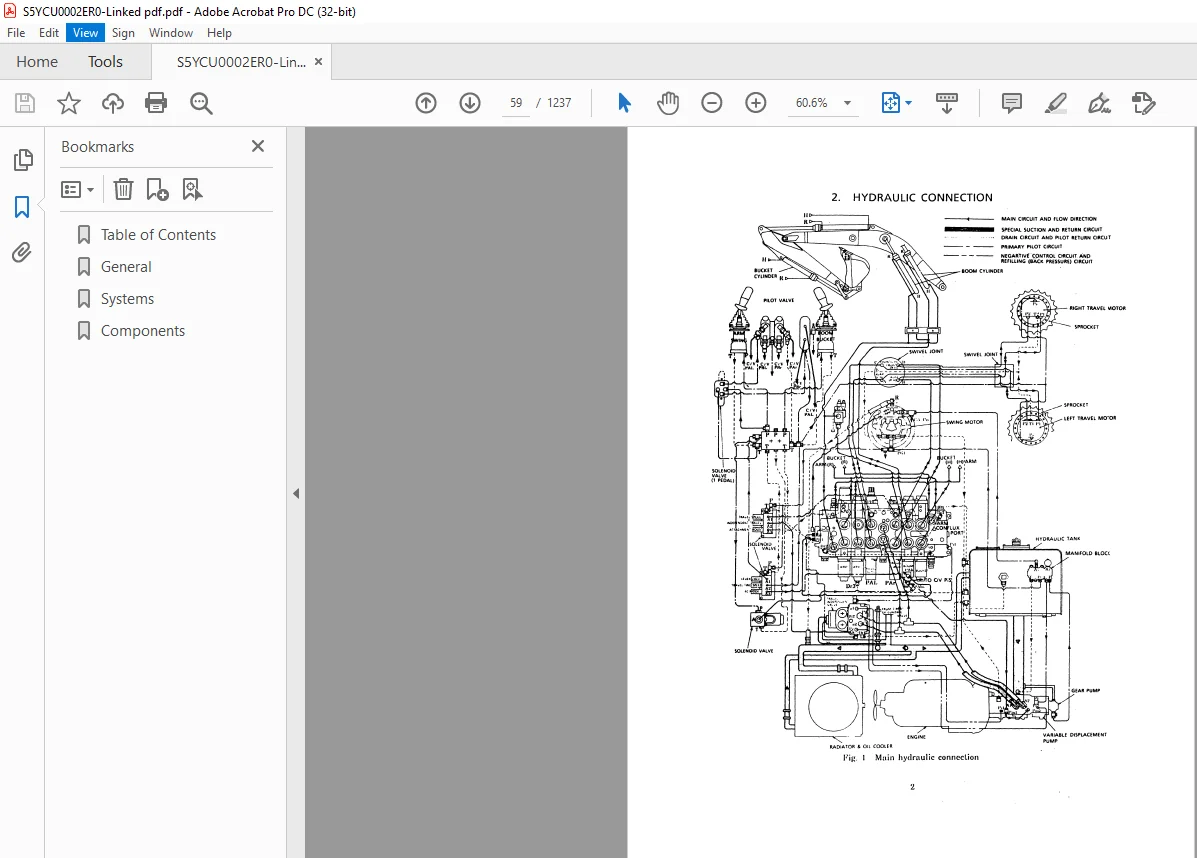1197x858 pixels.
Task: Open the scrolling mode tool
Action: 947,103
